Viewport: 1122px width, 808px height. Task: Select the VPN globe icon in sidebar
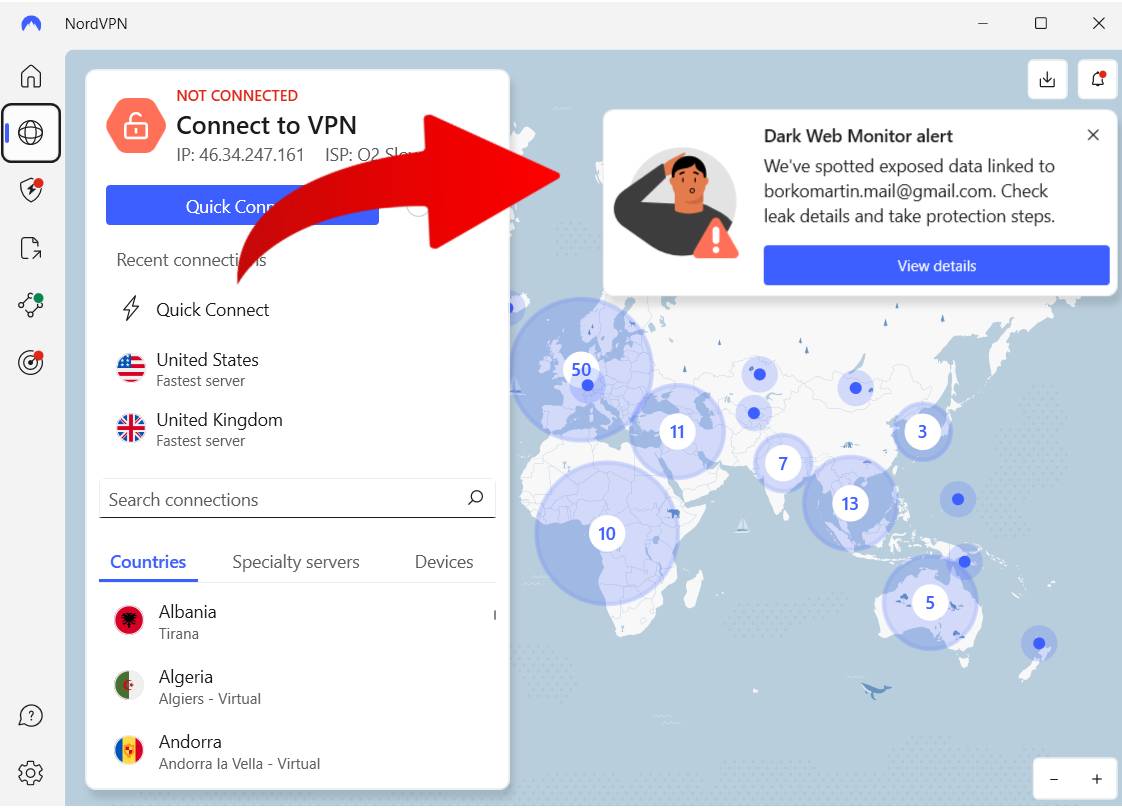(31, 132)
